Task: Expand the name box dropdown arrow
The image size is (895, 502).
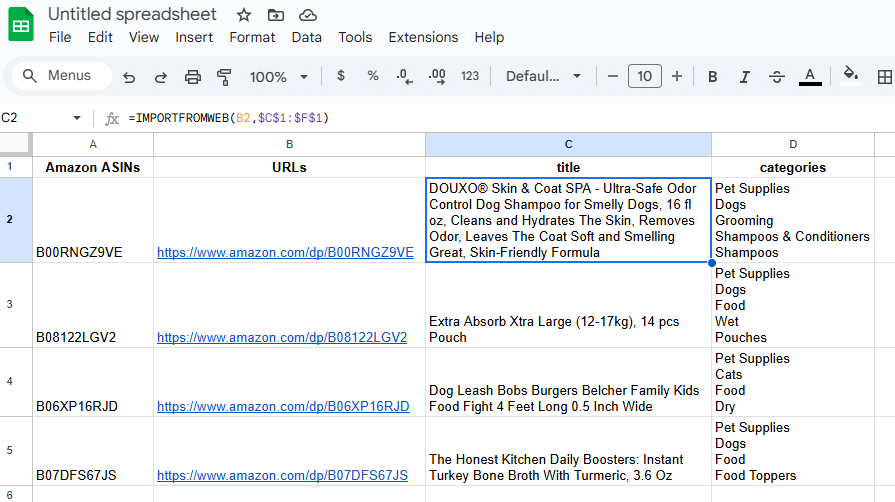Action: [x=77, y=118]
